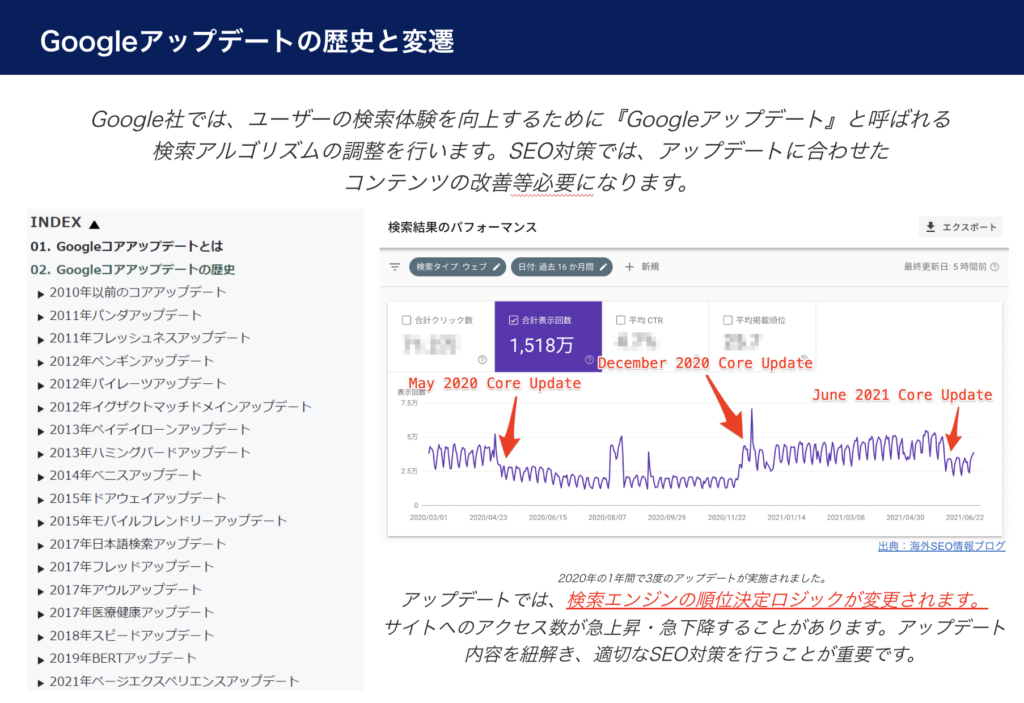Click help icon beside 最終更新日
1024x703 pixels.
click(995, 267)
